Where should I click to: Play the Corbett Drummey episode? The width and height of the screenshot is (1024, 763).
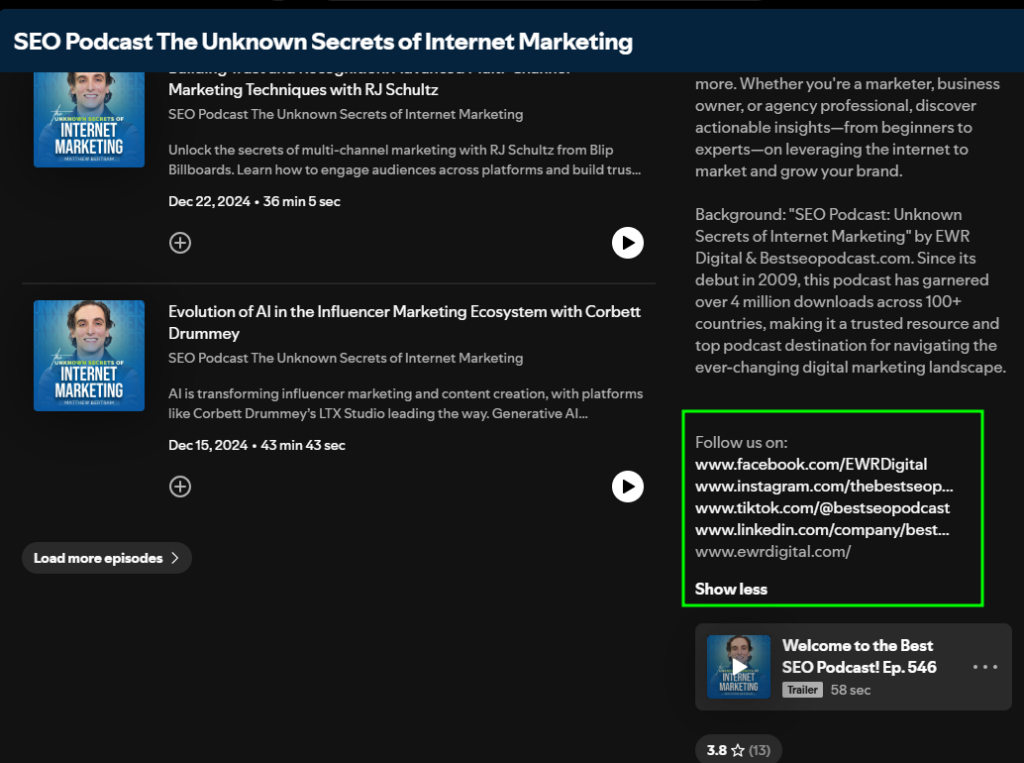(x=627, y=487)
